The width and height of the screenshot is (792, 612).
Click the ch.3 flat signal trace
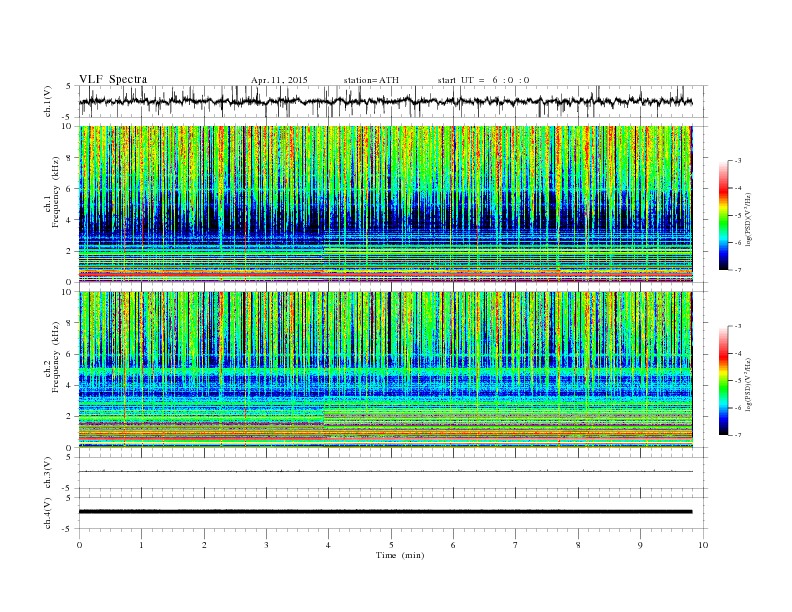(x=386, y=471)
